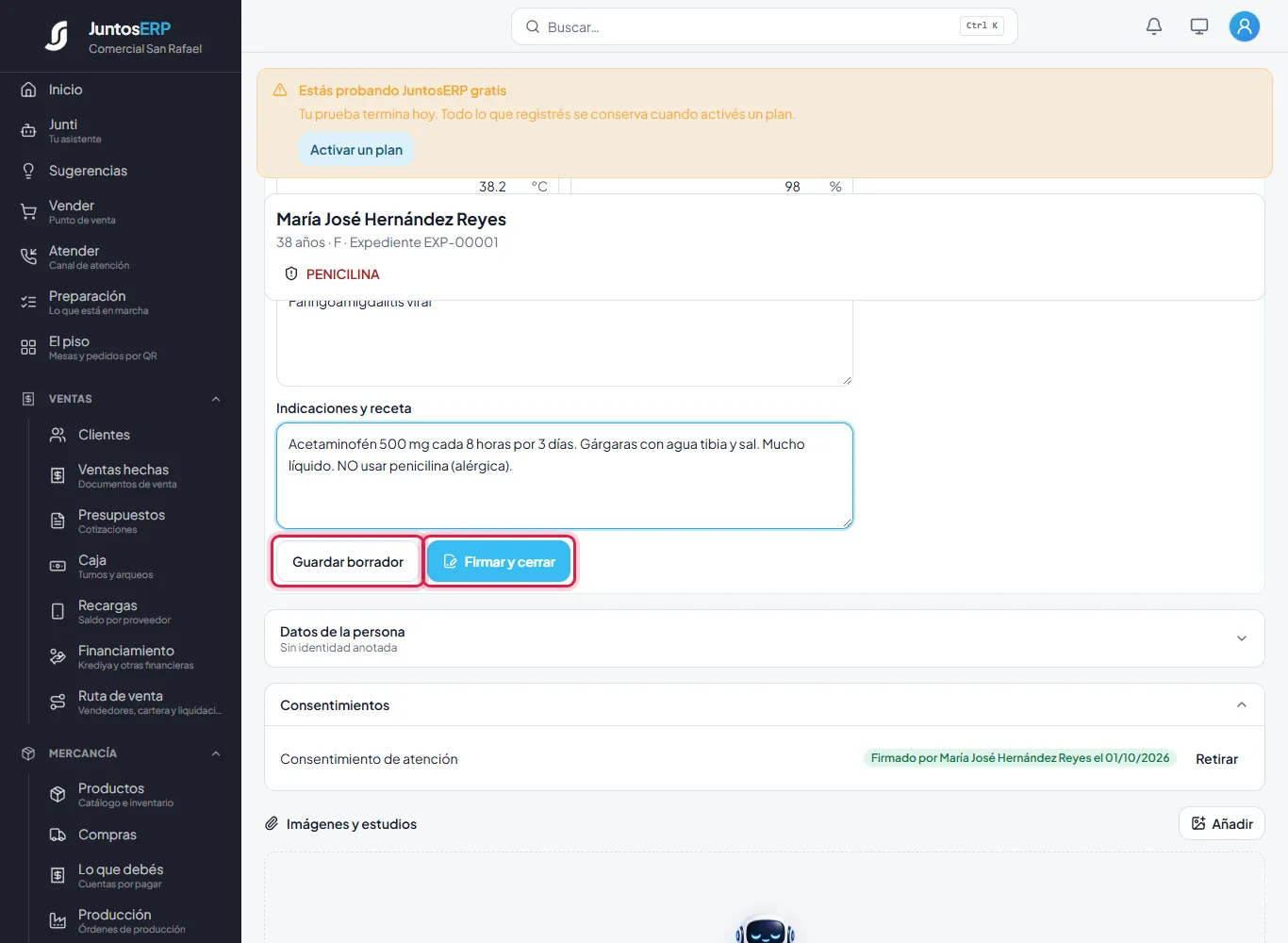Click the Recargas phone icon
The width and height of the screenshot is (1288, 943).
click(x=58, y=612)
